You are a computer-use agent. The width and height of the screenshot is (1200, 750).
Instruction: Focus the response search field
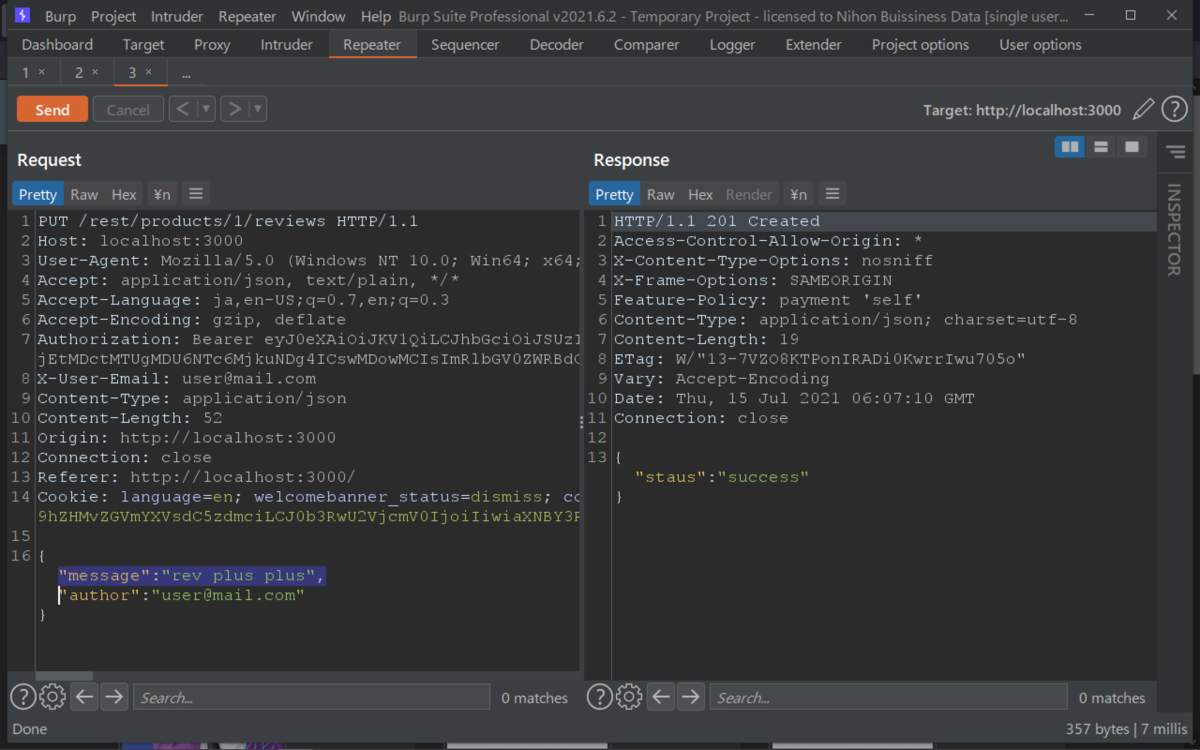click(x=888, y=697)
